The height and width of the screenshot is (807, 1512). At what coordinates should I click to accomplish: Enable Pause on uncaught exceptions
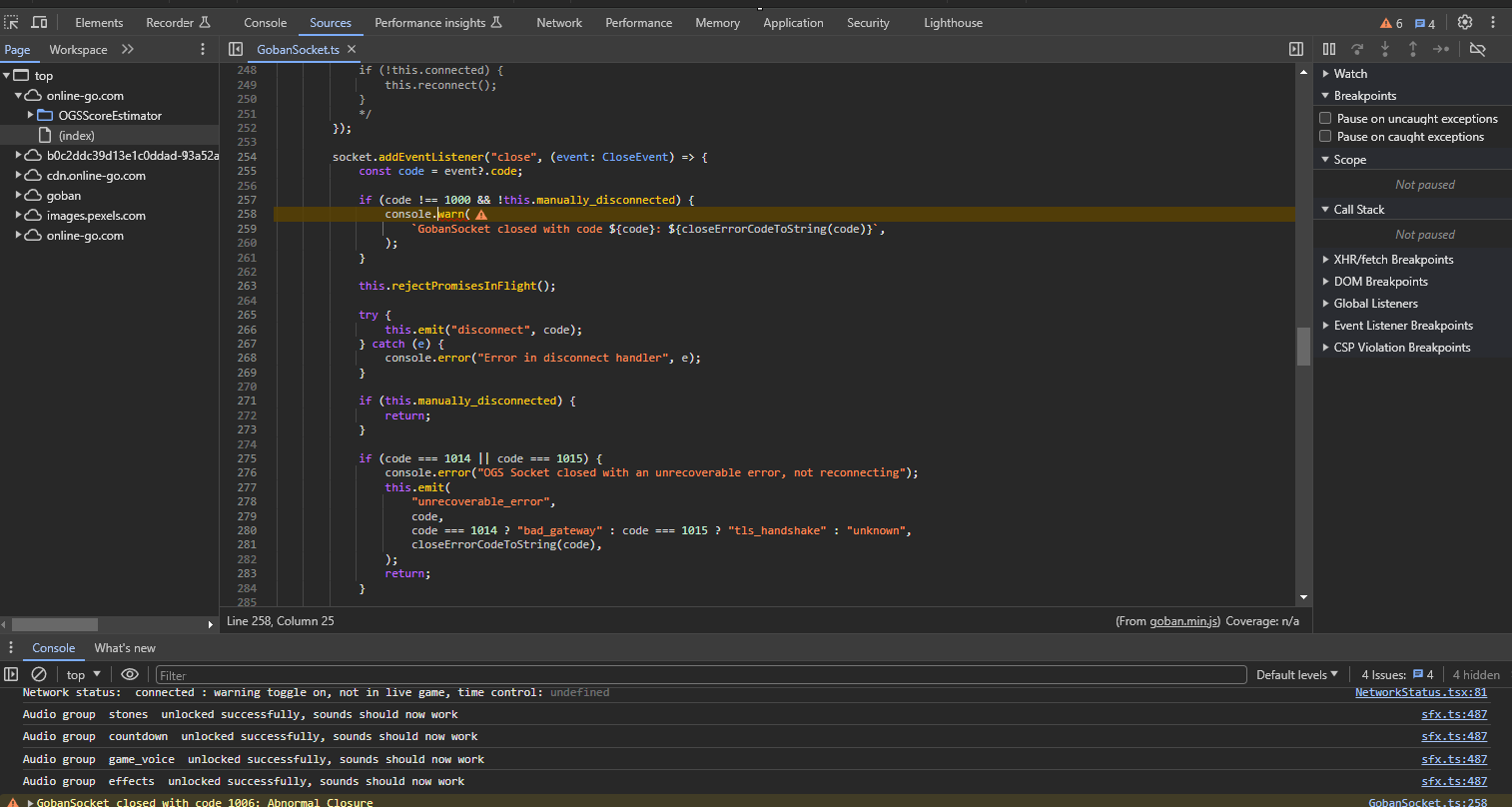(x=1326, y=118)
